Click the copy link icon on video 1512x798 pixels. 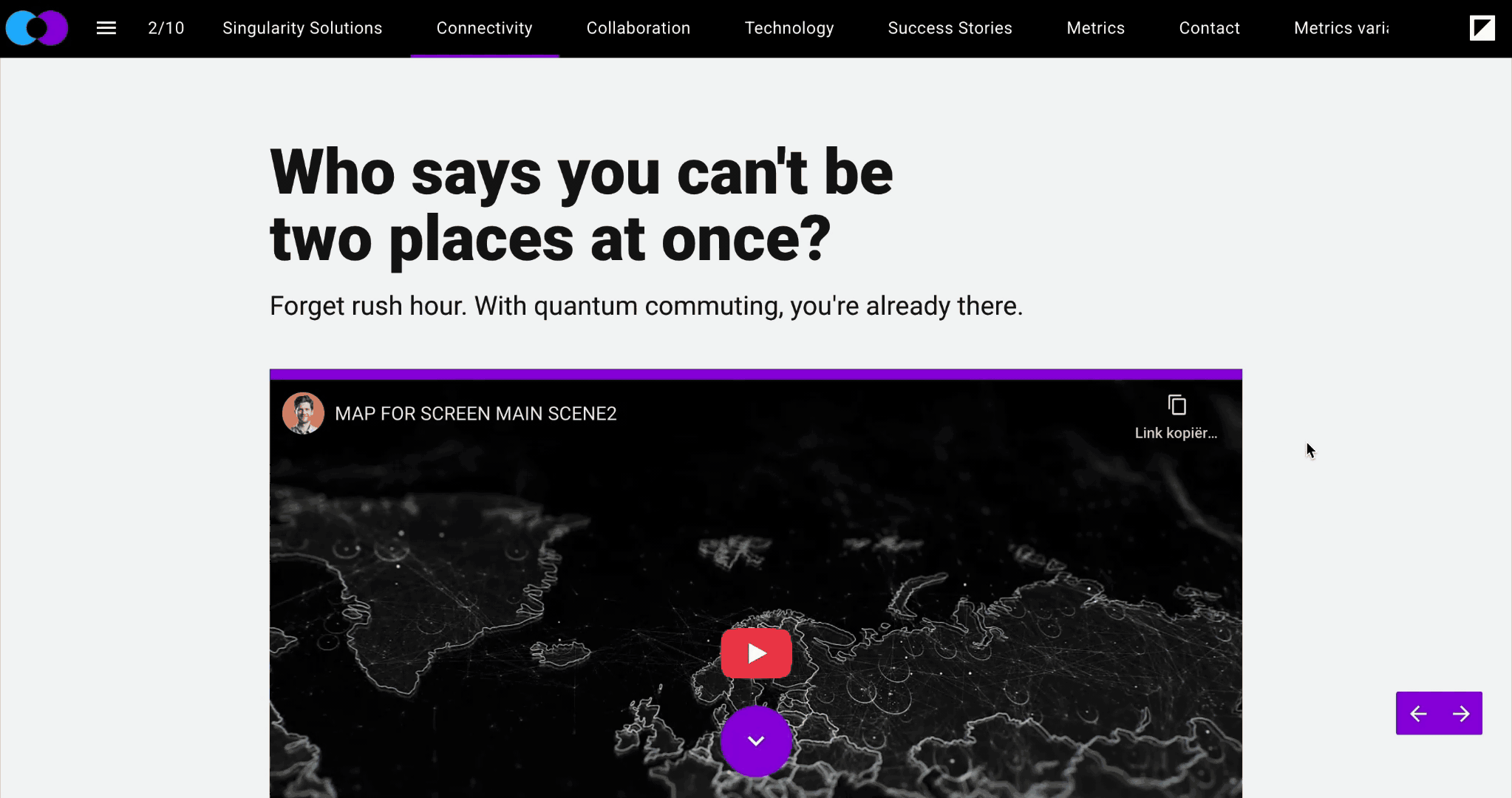(x=1176, y=406)
